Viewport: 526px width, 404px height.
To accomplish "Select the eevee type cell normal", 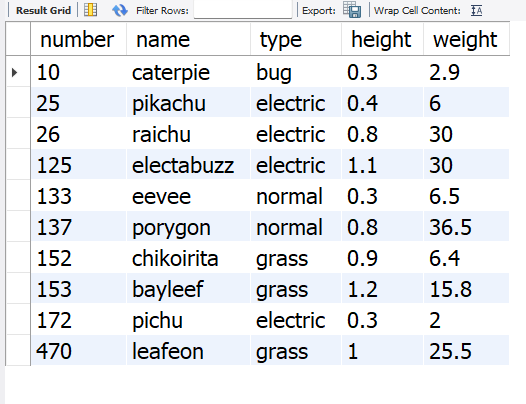I will point(296,196).
